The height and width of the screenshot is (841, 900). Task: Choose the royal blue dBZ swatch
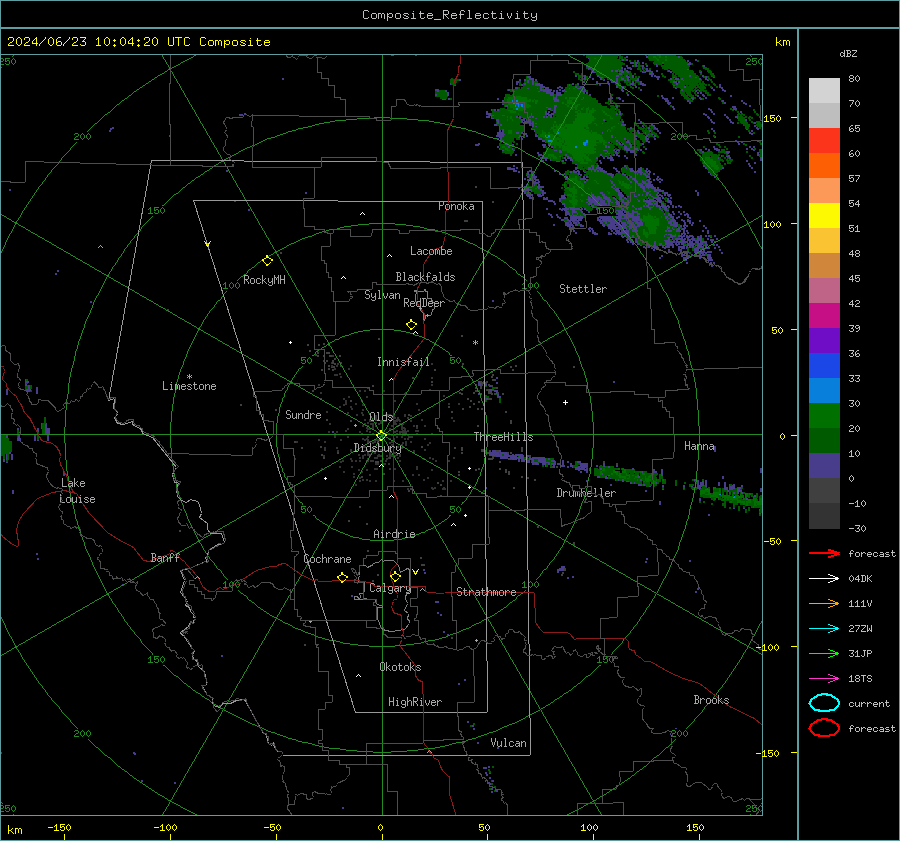[x=824, y=366]
